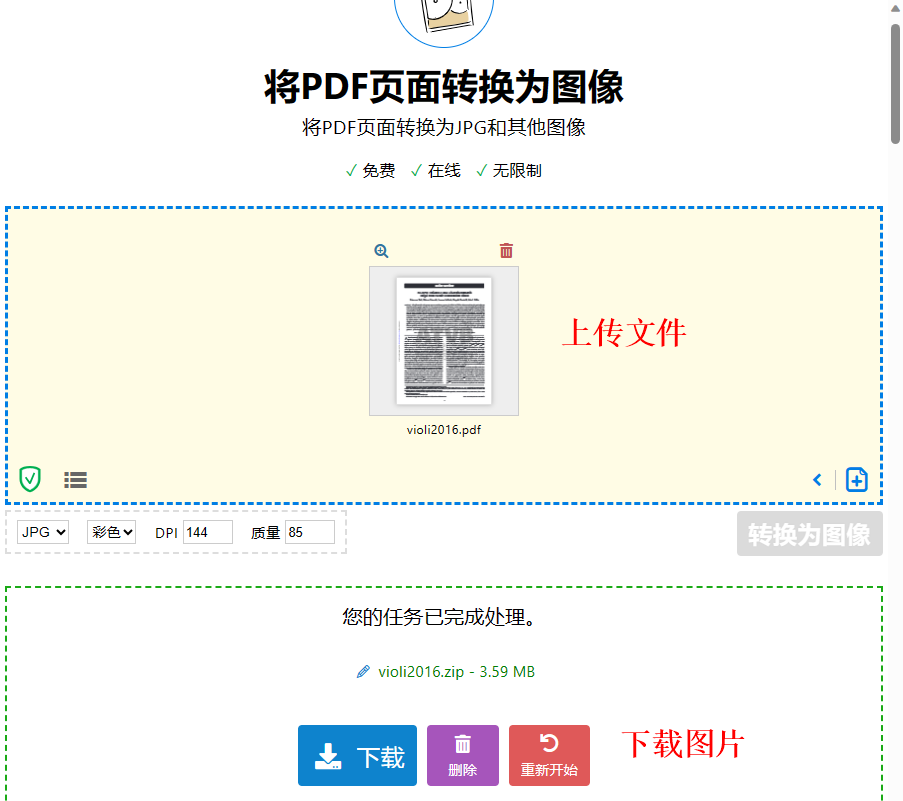The width and height of the screenshot is (903, 801).
Task: Click the violi2016.pdf filename label
Action: pyautogui.click(x=443, y=430)
